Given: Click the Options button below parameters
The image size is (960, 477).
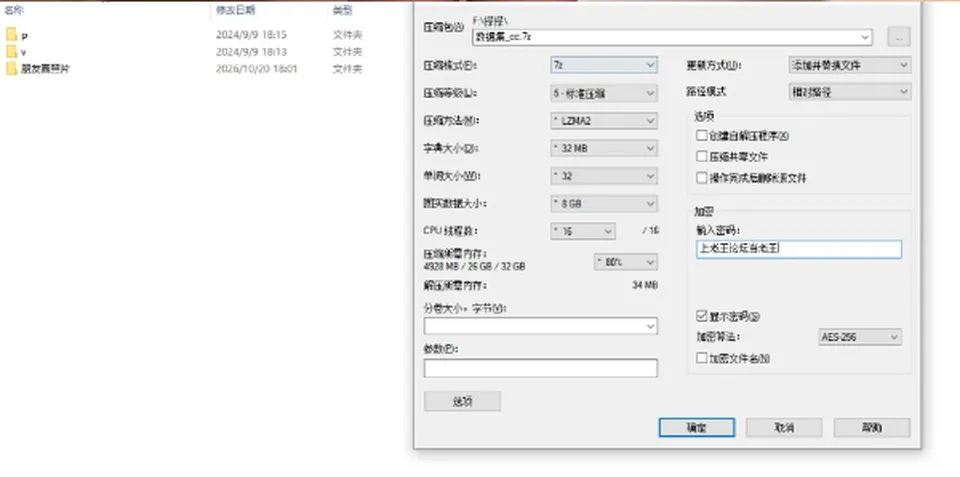Looking at the screenshot, I should pos(462,401).
